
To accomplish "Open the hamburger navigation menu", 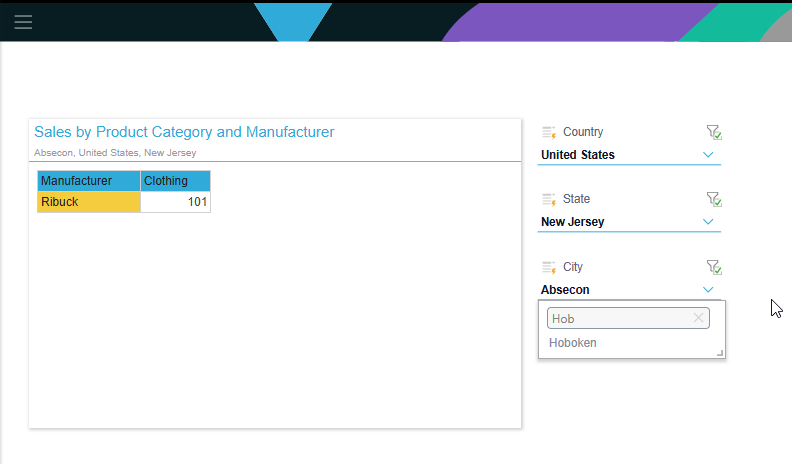I will [x=23, y=22].
